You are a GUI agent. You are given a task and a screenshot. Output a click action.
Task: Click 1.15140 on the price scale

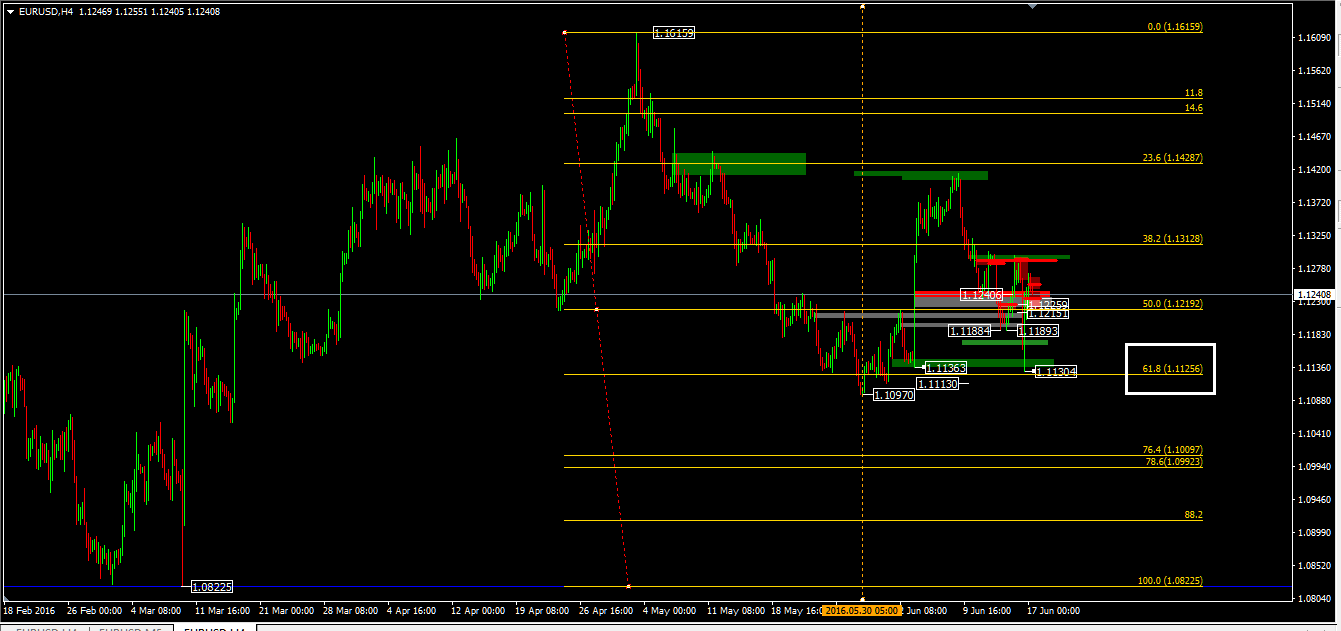pyautogui.click(x=1313, y=104)
